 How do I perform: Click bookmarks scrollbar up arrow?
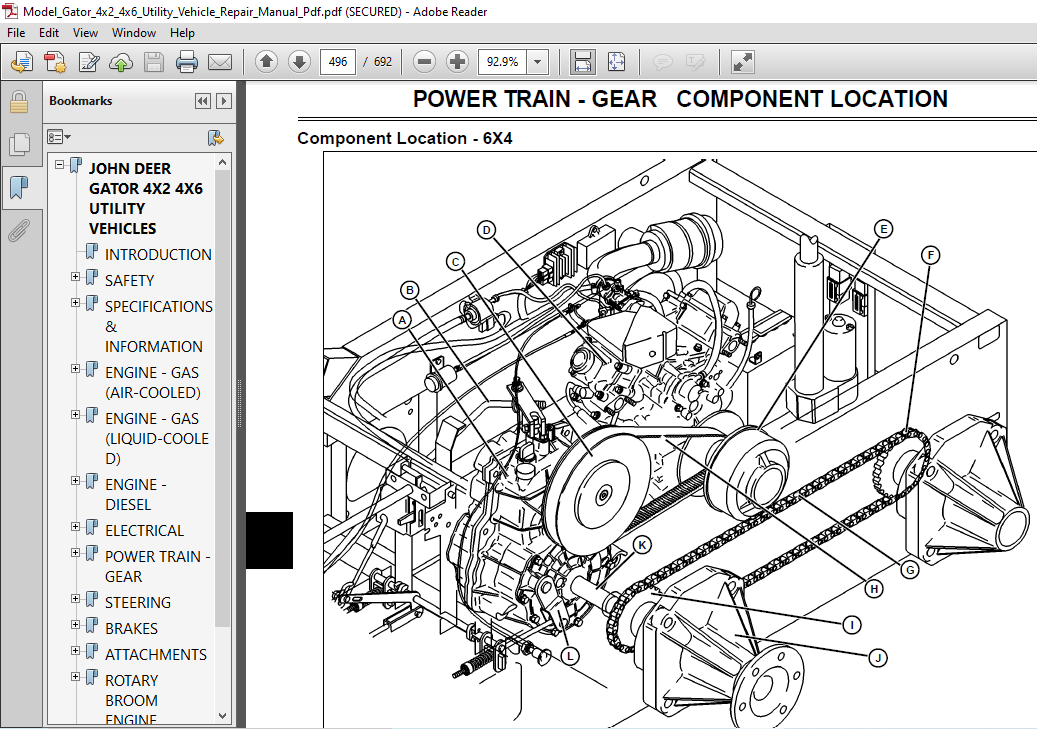(x=223, y=162)
